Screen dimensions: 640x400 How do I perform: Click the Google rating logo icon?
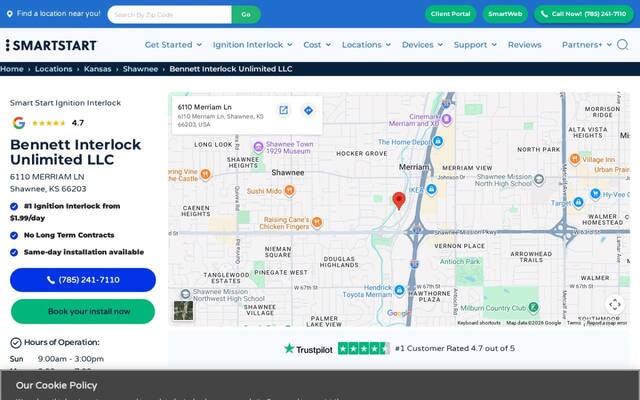(18, 123)
